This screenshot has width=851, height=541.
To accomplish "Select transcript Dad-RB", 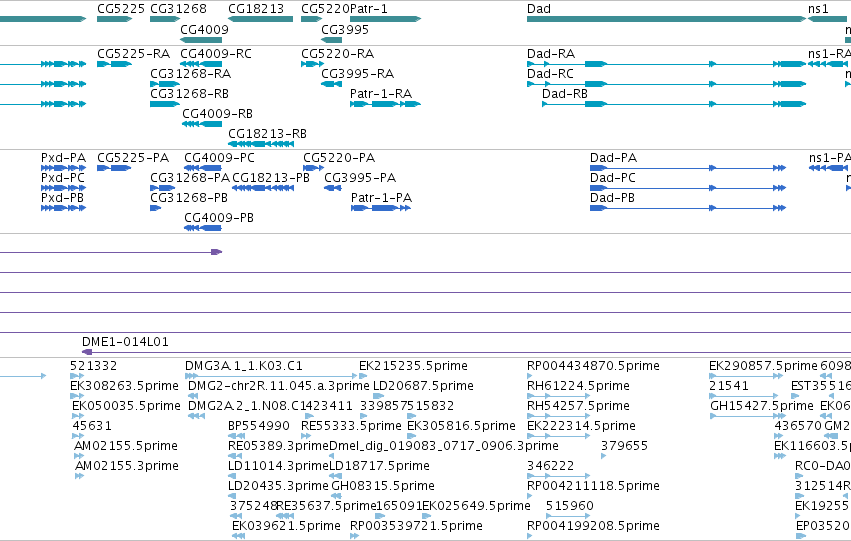I will pyautogui.click(x=674, y=104).
